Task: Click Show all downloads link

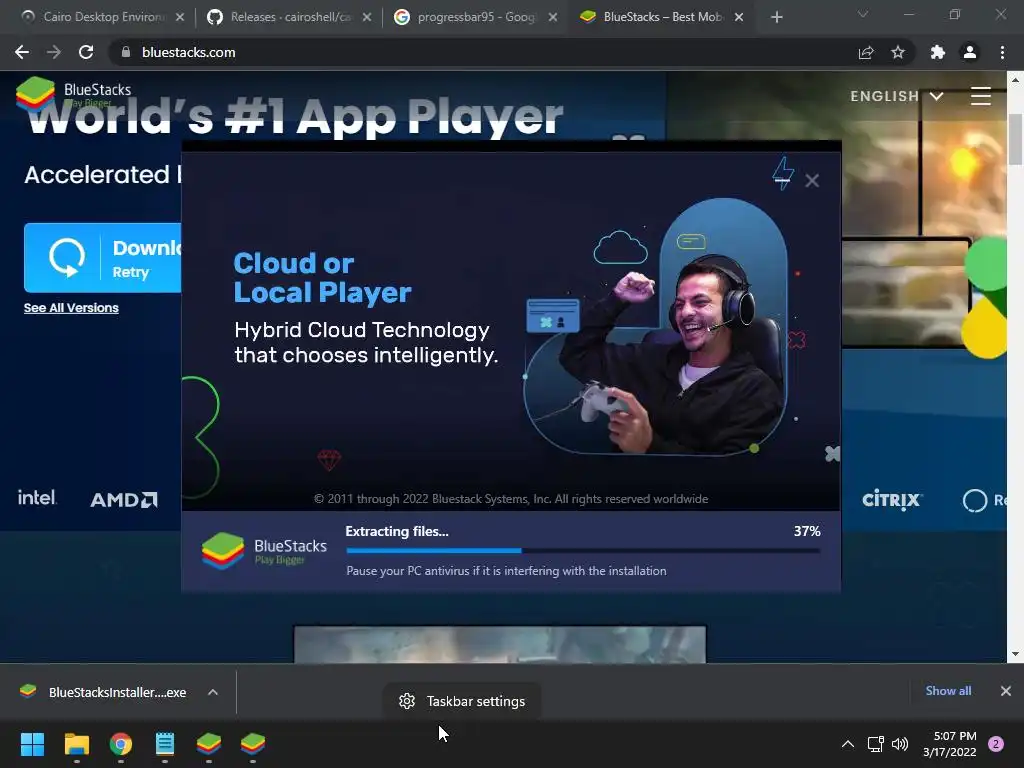Action: [x=948, y=690]
